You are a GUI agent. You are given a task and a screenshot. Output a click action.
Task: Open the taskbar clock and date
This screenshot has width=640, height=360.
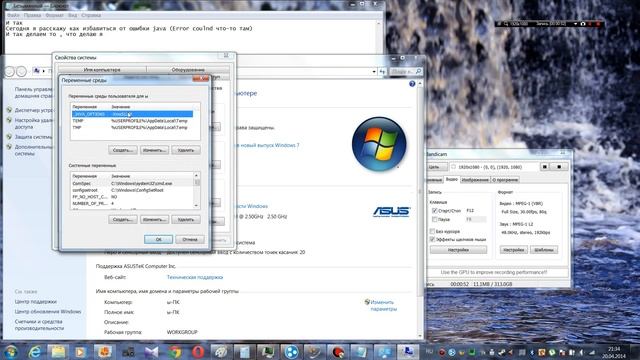pyautogui.click(x=614, y=352)
